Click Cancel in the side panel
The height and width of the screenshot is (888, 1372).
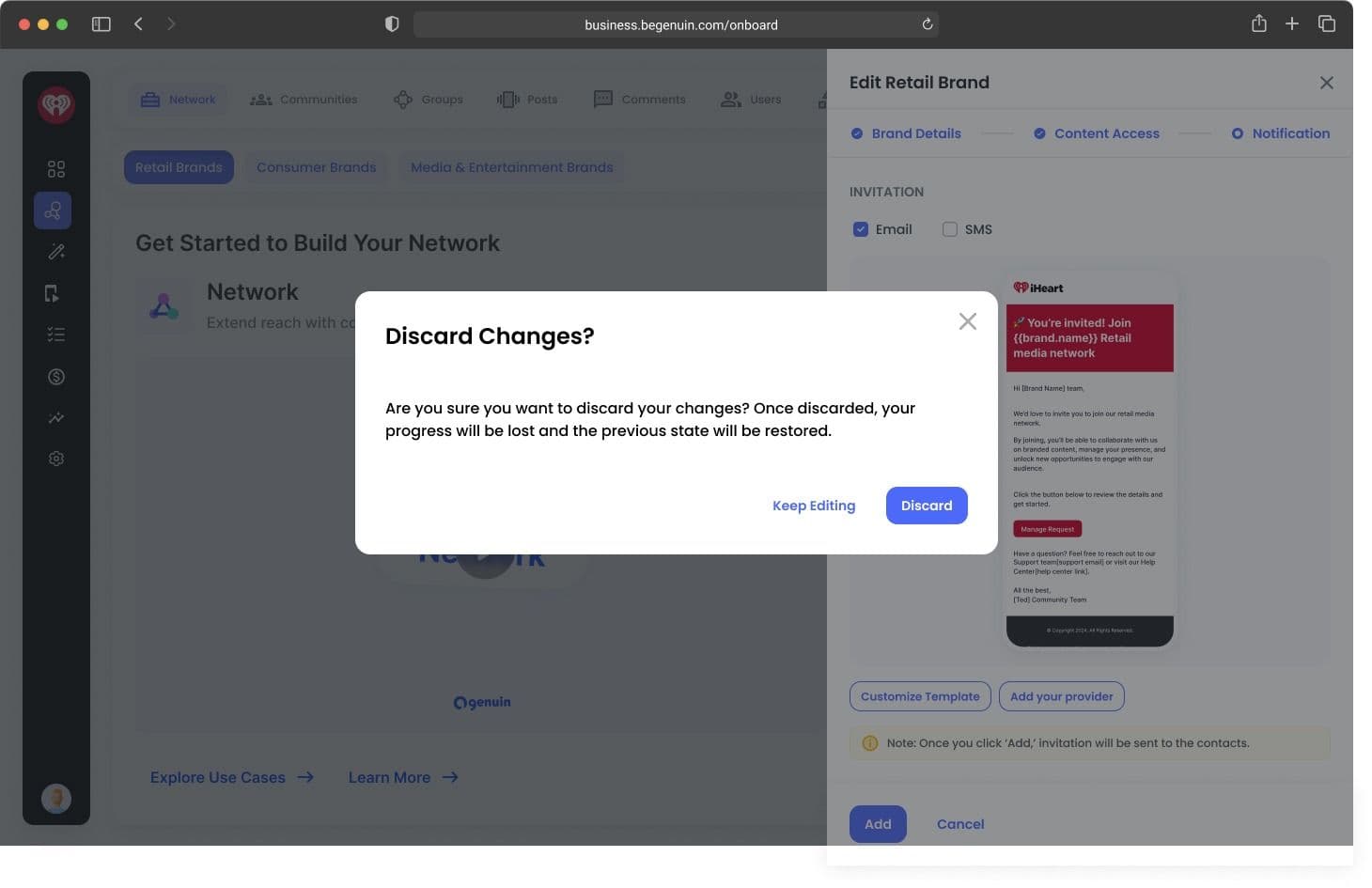pos(960,824)
